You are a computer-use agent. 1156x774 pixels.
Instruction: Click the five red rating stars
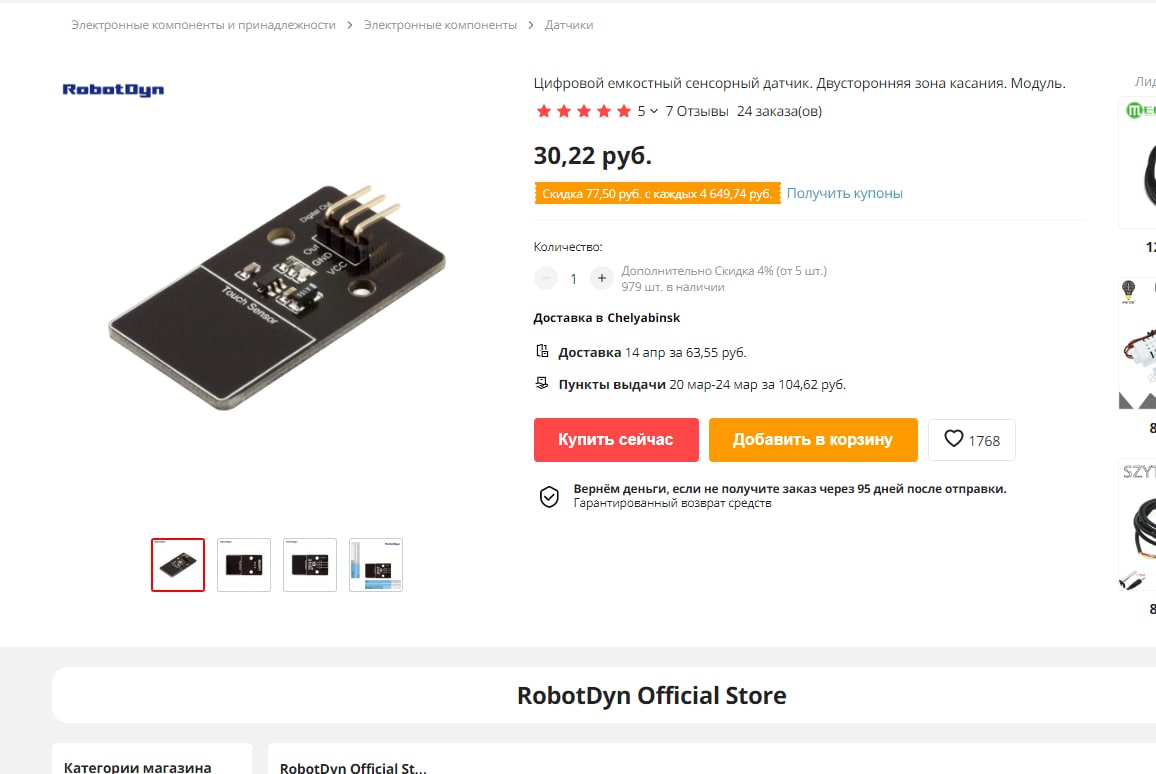pyautogui.click(x=583, y=111)
